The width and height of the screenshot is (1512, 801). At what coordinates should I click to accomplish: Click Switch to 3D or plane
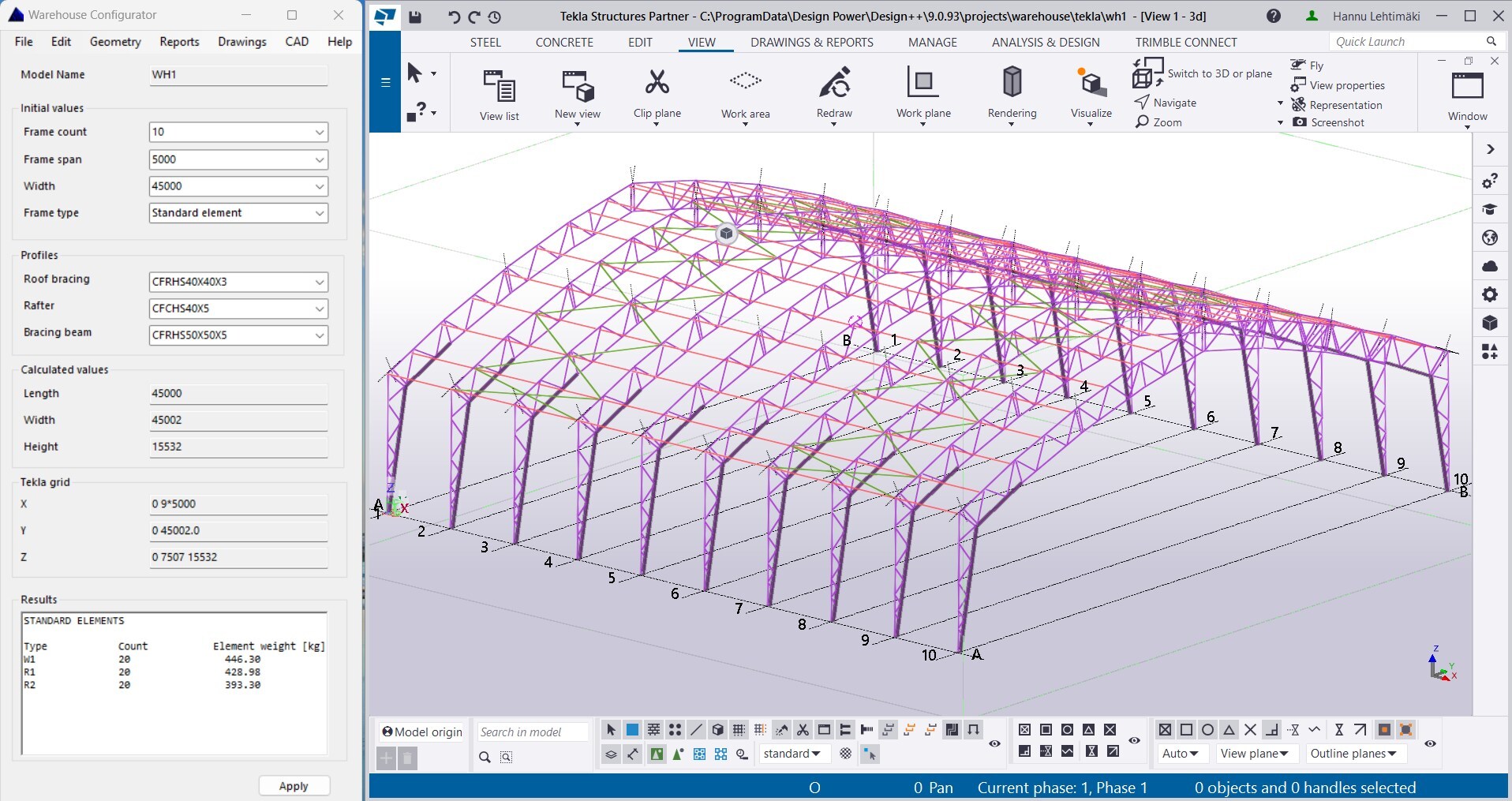(1203, 73)
